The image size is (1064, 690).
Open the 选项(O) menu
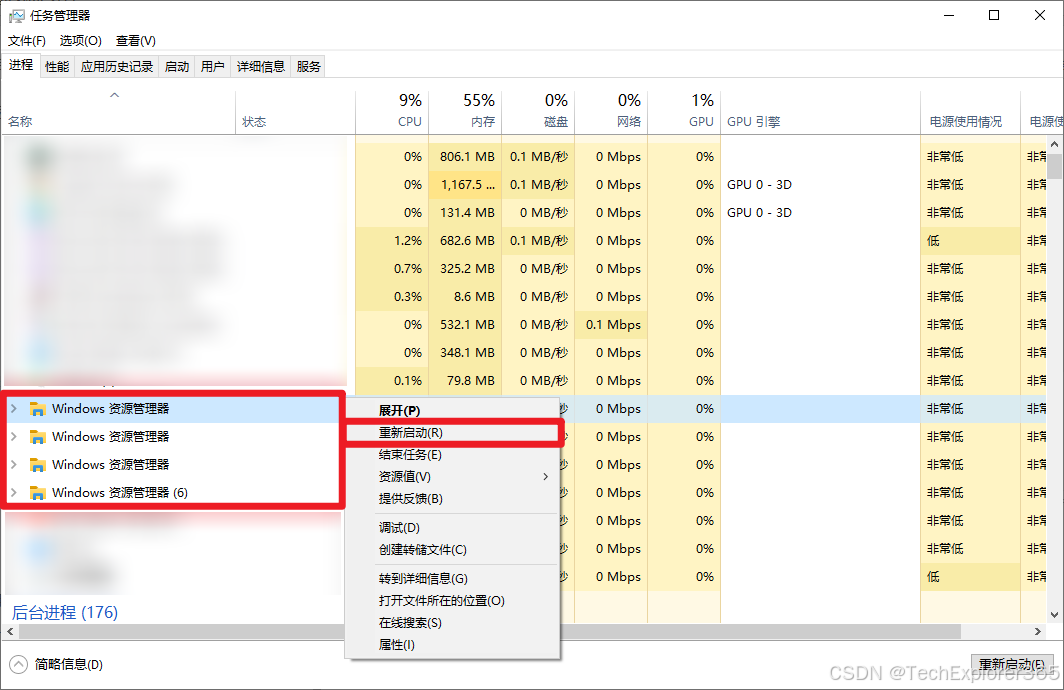[81, 41]
